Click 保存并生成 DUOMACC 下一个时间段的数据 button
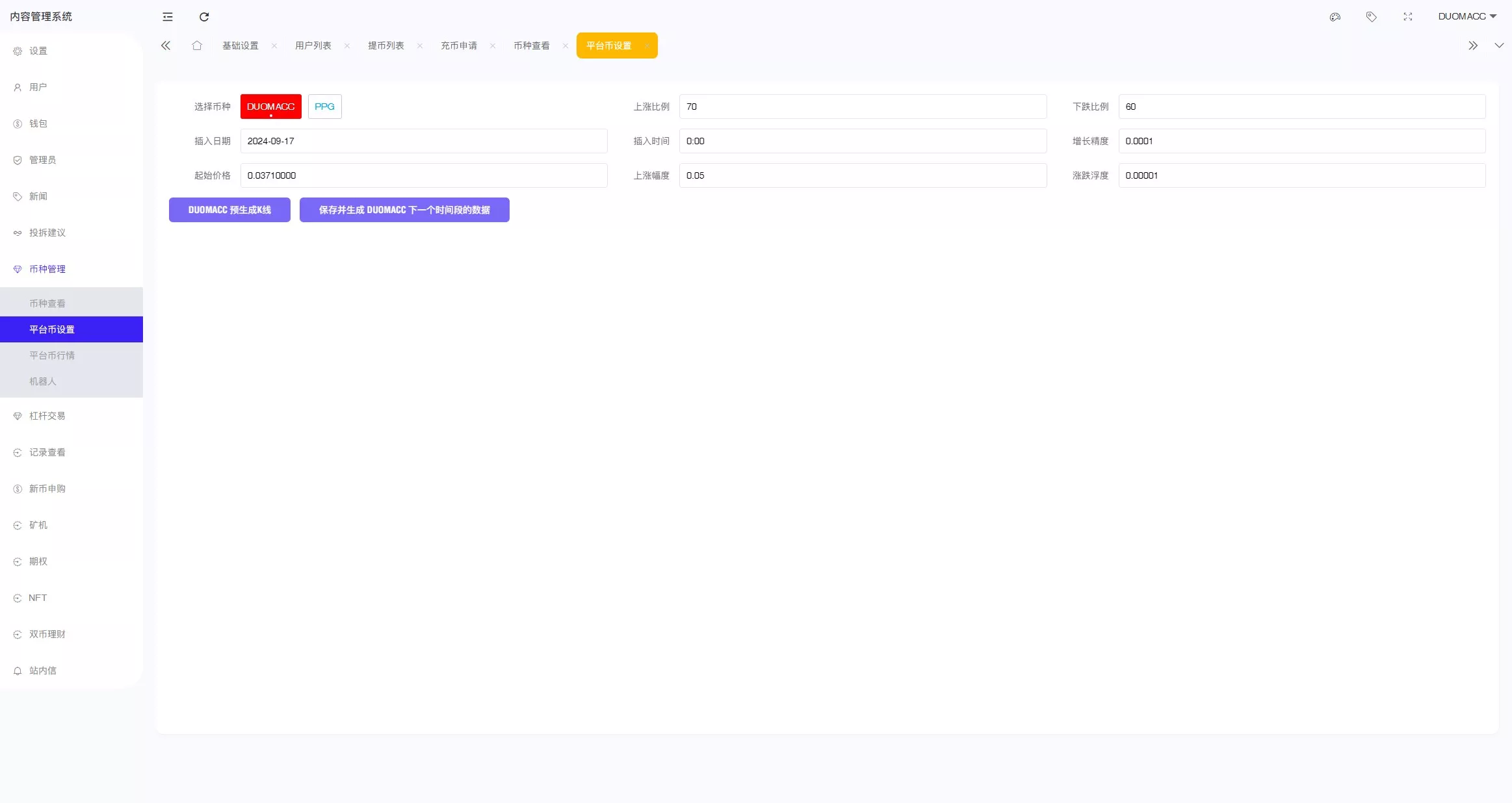1512x803 pixels. pyautogui.click(x=404, y=210)
